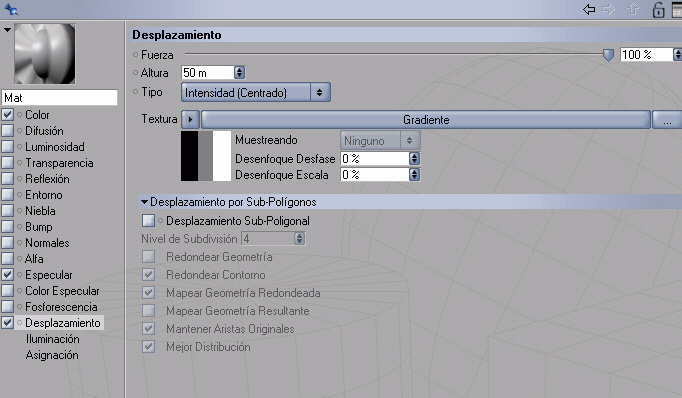Enable the Luminosidad channel checkbox

click(x=7, y=147)
